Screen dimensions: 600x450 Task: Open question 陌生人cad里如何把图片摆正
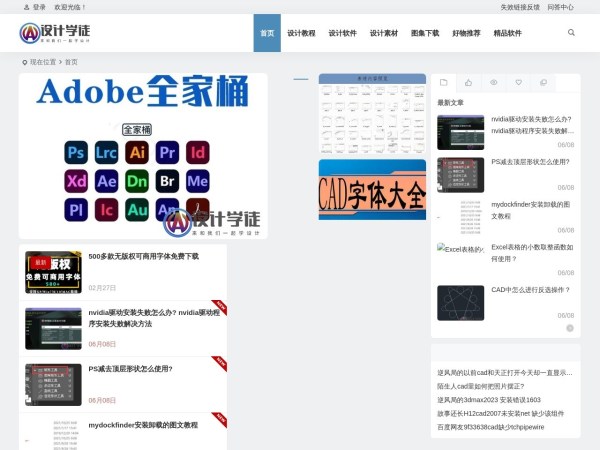click(481, 386)
